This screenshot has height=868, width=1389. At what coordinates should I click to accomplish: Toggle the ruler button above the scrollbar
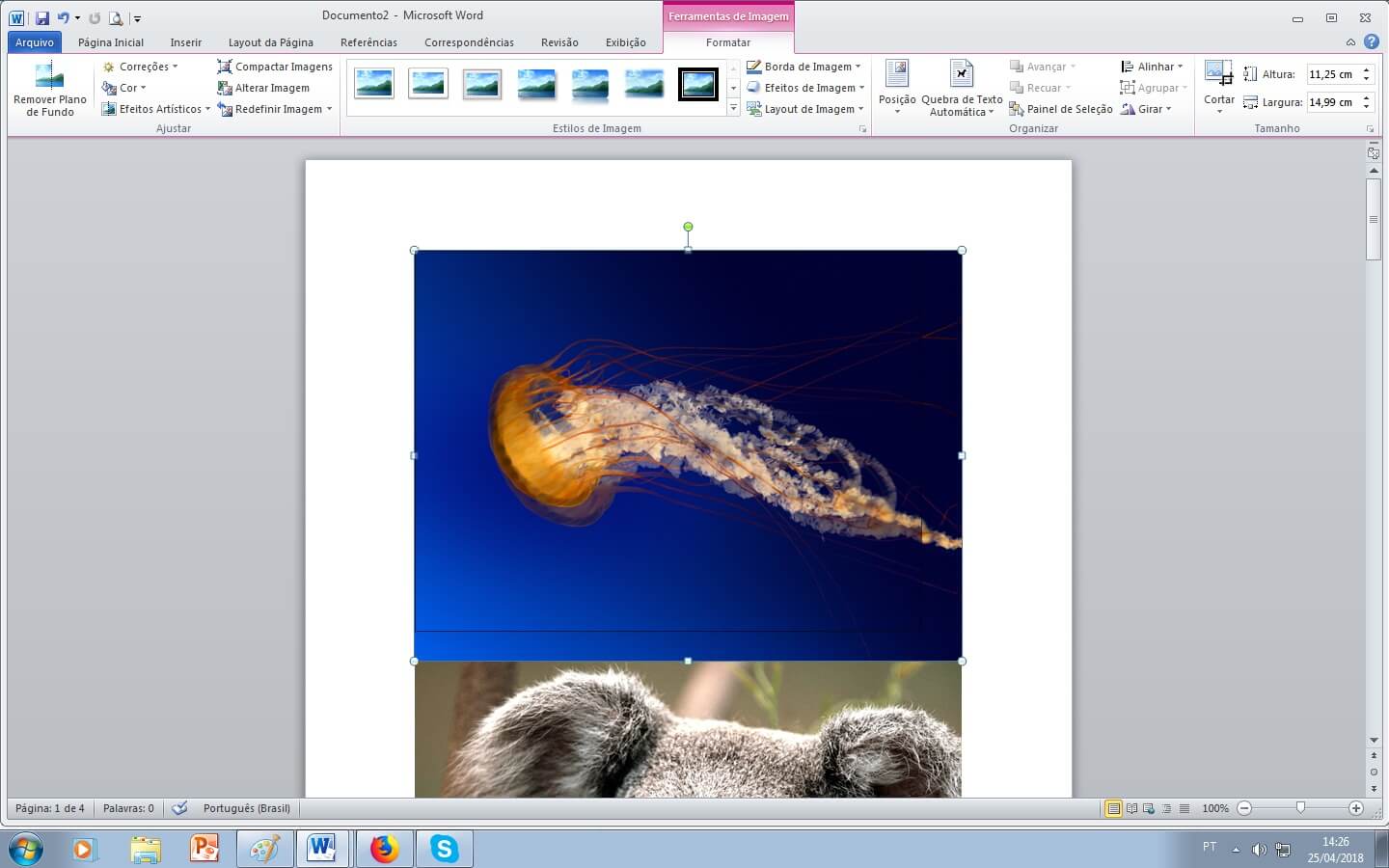[1374, 153]
